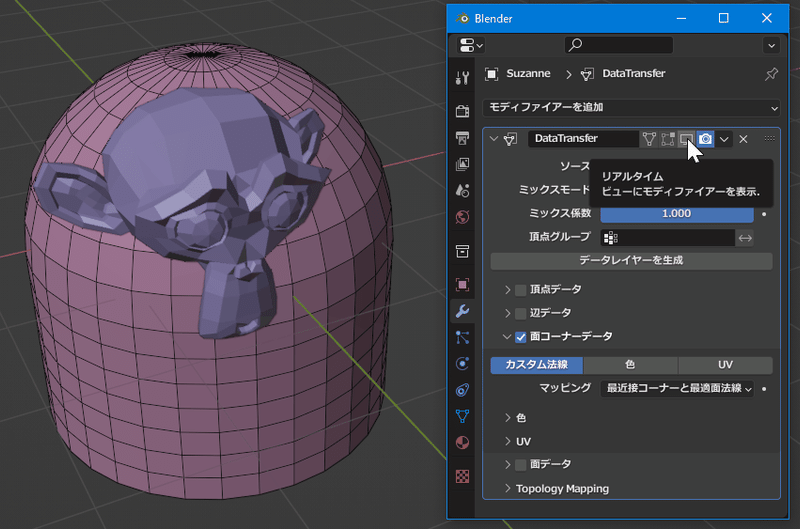Uncheck the 面コーナーデータ checkbox

520,337
